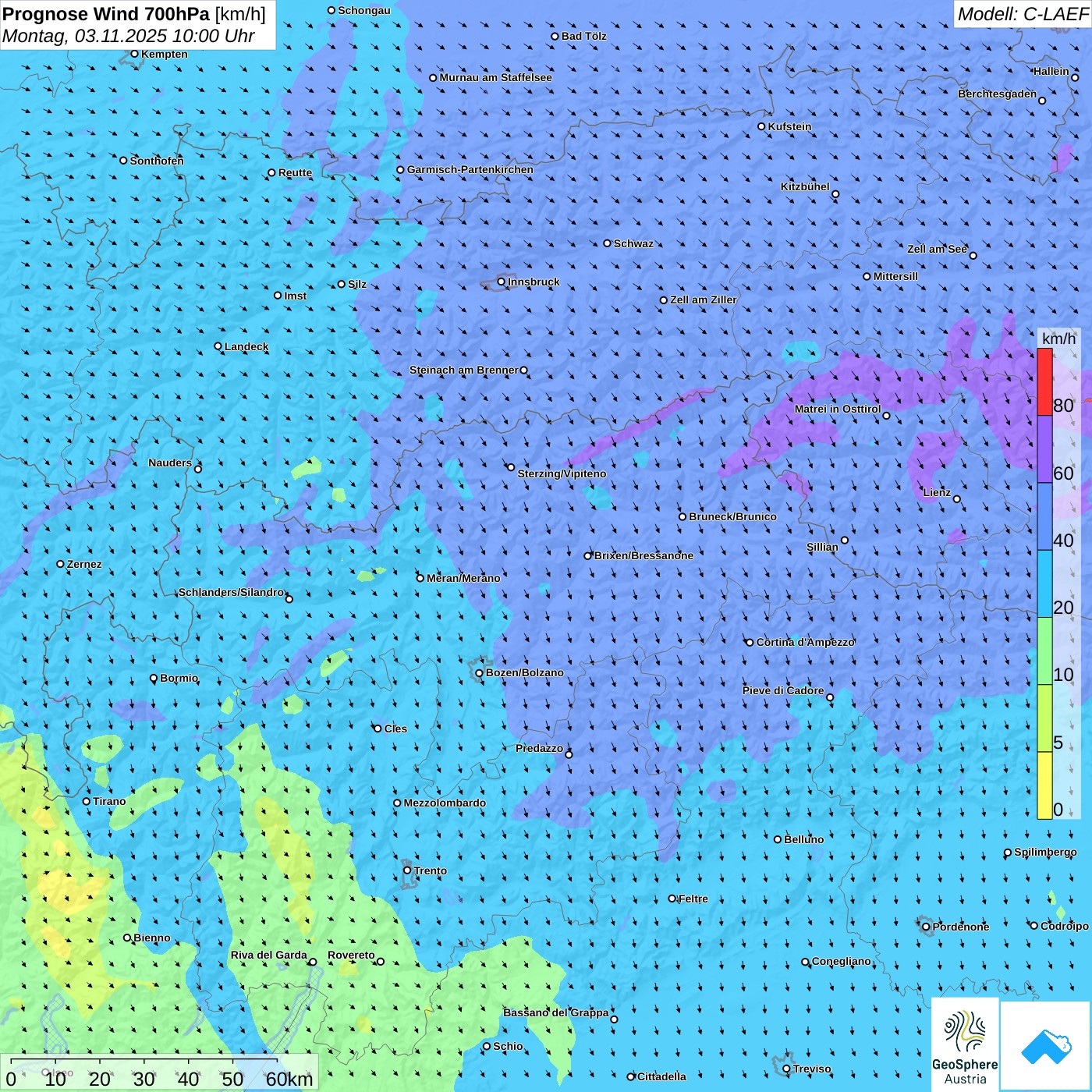1092x1092 pixels.
Task: Click the 'Spilimbergo' town label
Action: point(1045,852)
